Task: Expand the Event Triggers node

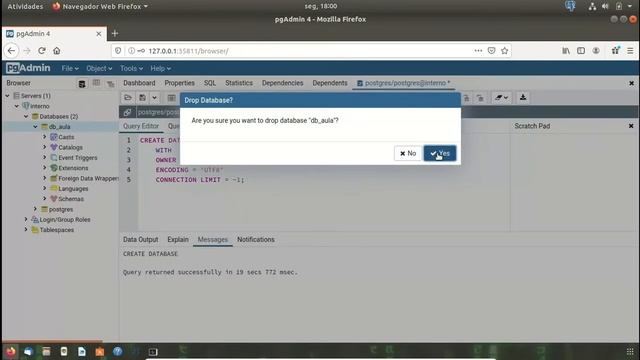Action: pos(45,157)
